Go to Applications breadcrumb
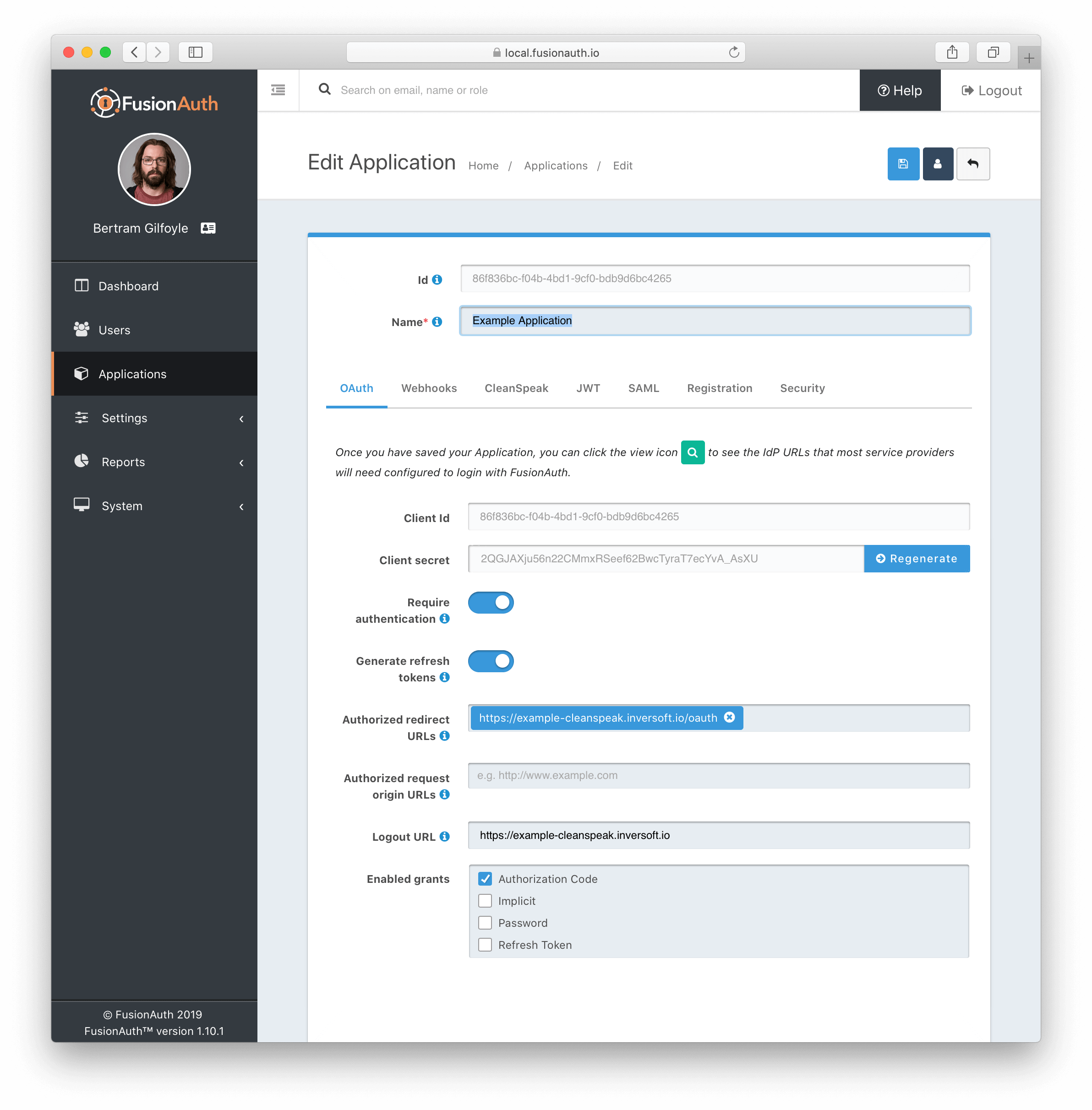The image size is (1092, 1110). (555, 165)
